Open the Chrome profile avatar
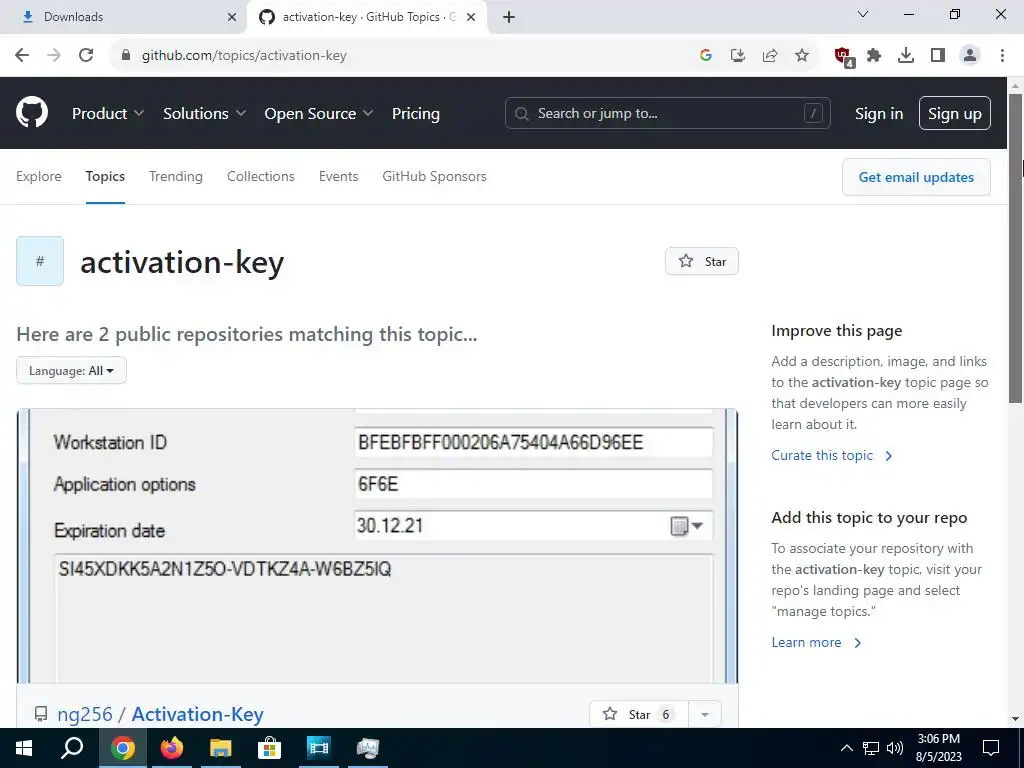 coord(970,56)
